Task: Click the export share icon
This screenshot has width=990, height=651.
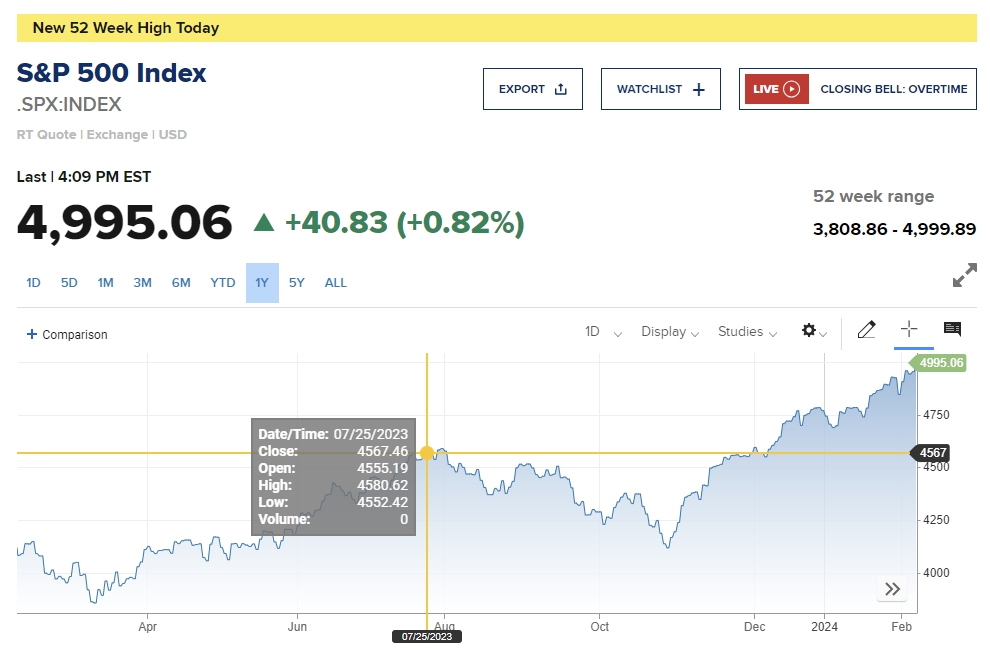Action: (x=560, y=89)
